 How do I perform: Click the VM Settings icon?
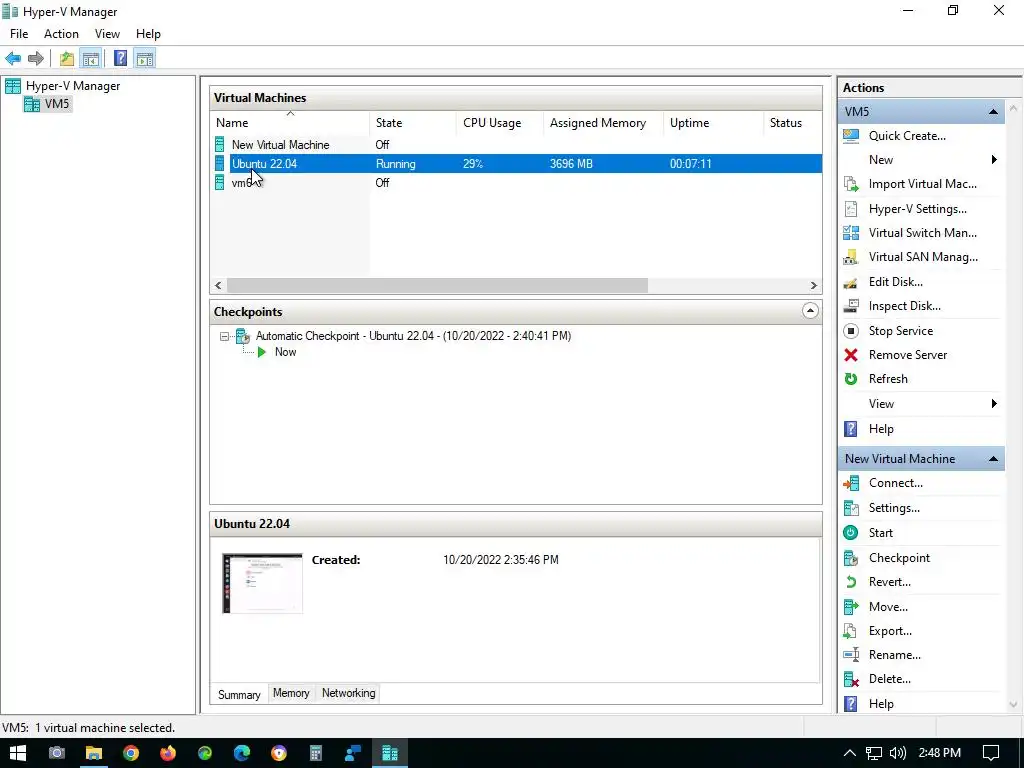tap(851, 508)
